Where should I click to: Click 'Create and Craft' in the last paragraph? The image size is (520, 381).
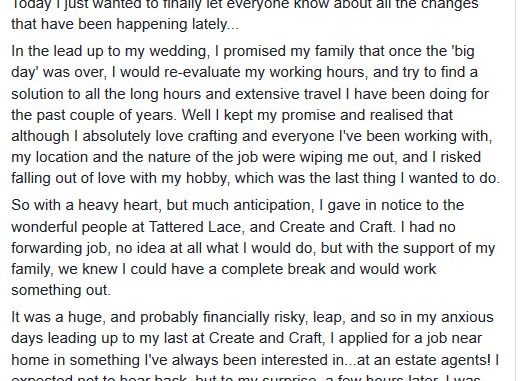click(265, 338)
